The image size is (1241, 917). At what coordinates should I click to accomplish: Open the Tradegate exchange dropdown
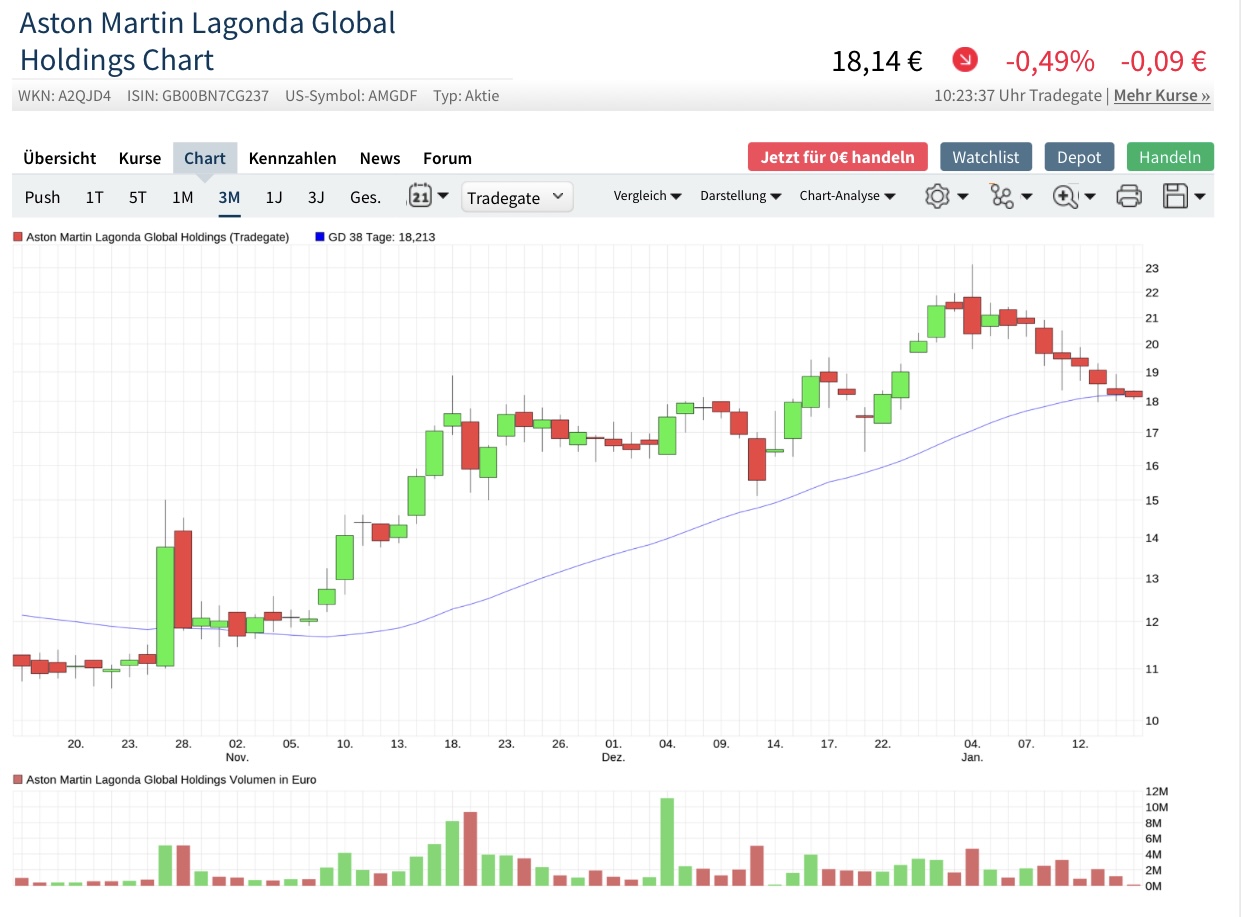click(518, 197)
